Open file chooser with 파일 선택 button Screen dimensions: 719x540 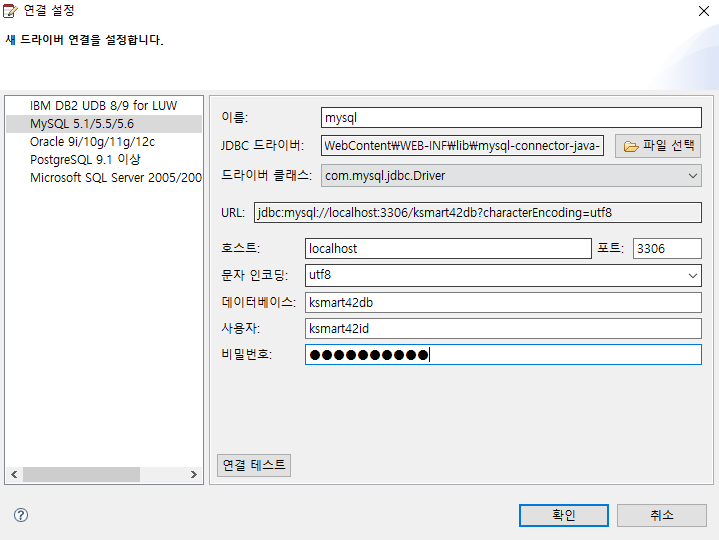tap(658, 146)
